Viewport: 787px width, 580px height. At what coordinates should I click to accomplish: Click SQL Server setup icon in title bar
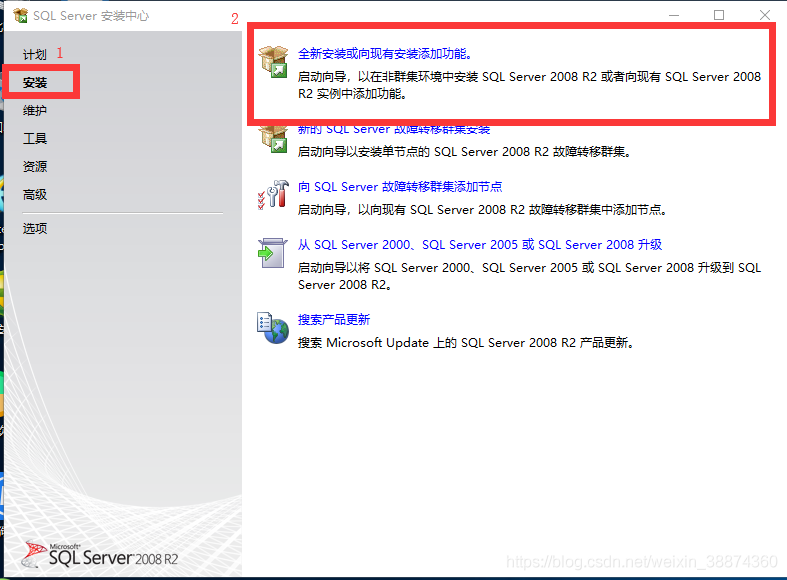tap(21, 16)
